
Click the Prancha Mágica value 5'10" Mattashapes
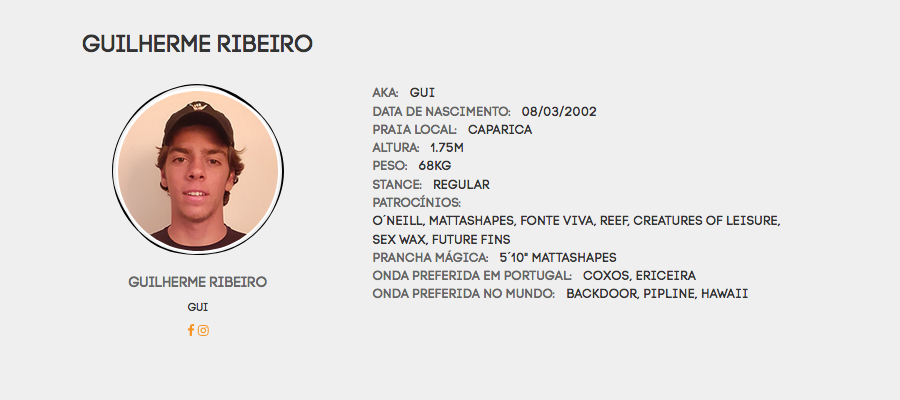pos(558,258)
